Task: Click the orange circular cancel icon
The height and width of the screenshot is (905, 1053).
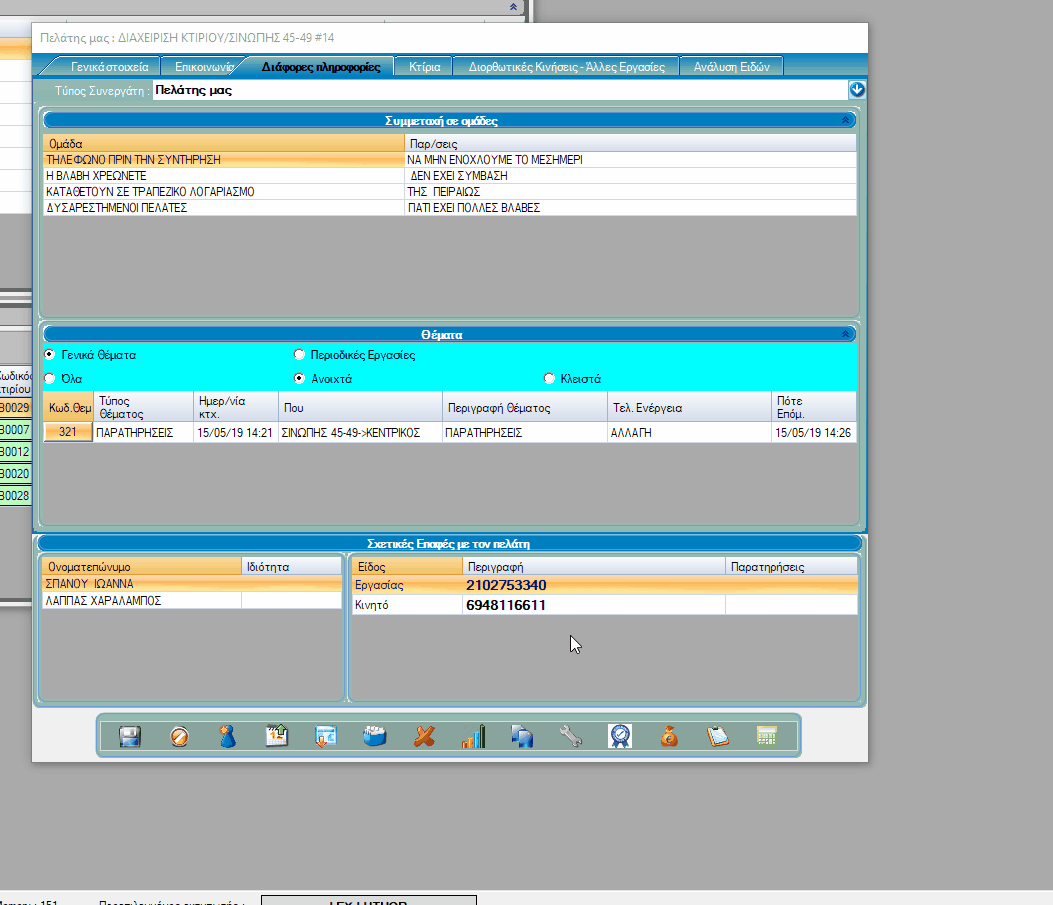Action: [x=179, y=737]
